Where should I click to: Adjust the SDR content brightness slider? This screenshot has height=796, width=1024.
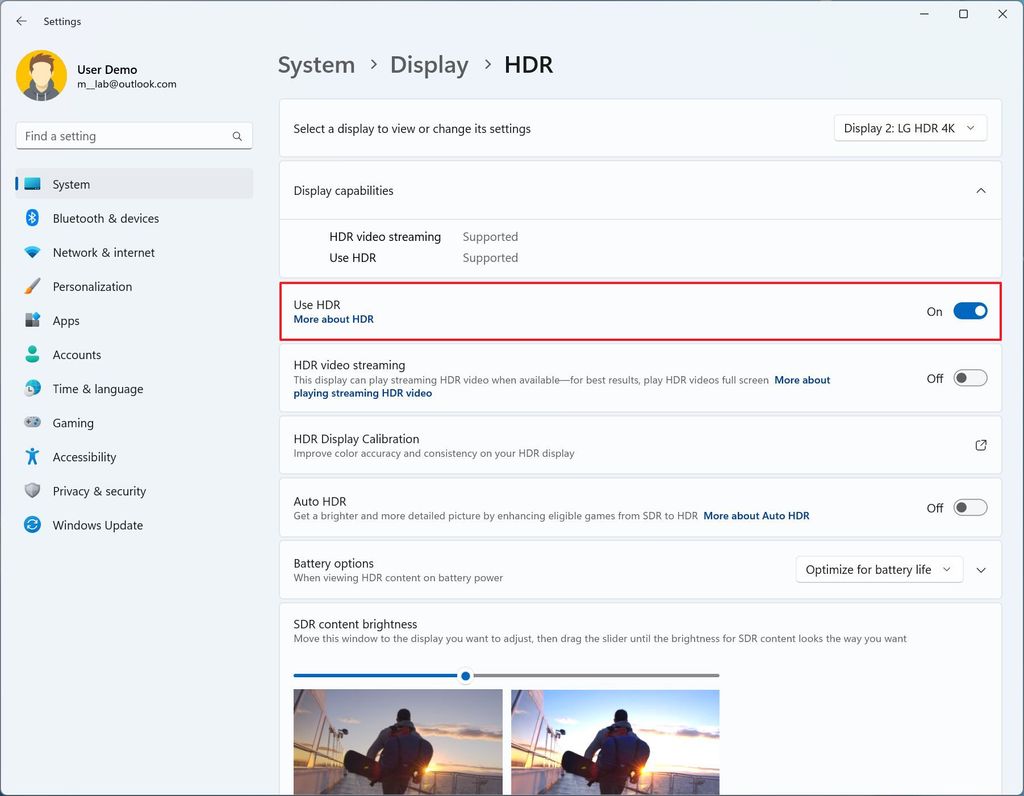coord(464,675)
